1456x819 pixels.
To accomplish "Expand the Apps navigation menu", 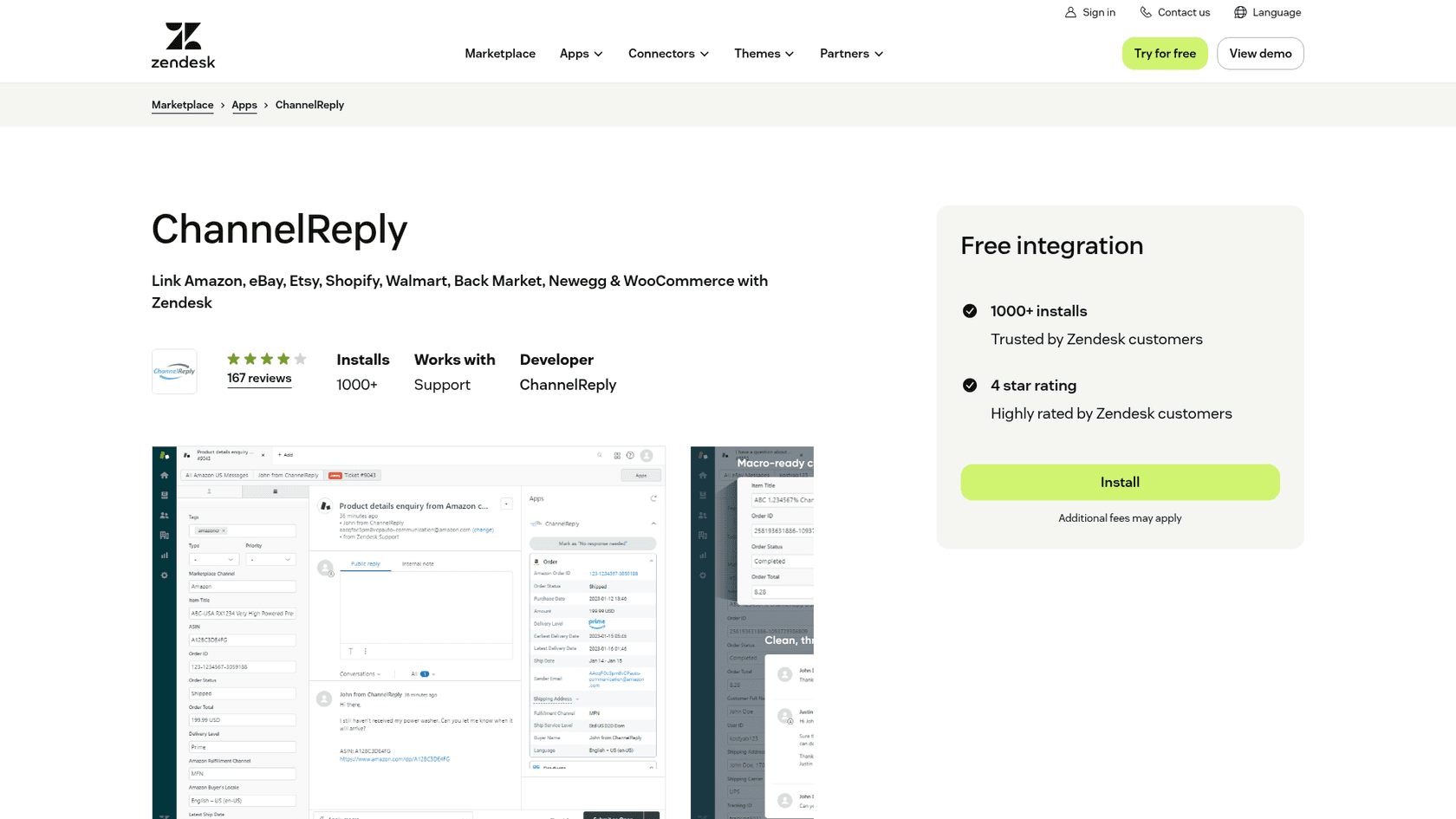I will click(582, 54).
